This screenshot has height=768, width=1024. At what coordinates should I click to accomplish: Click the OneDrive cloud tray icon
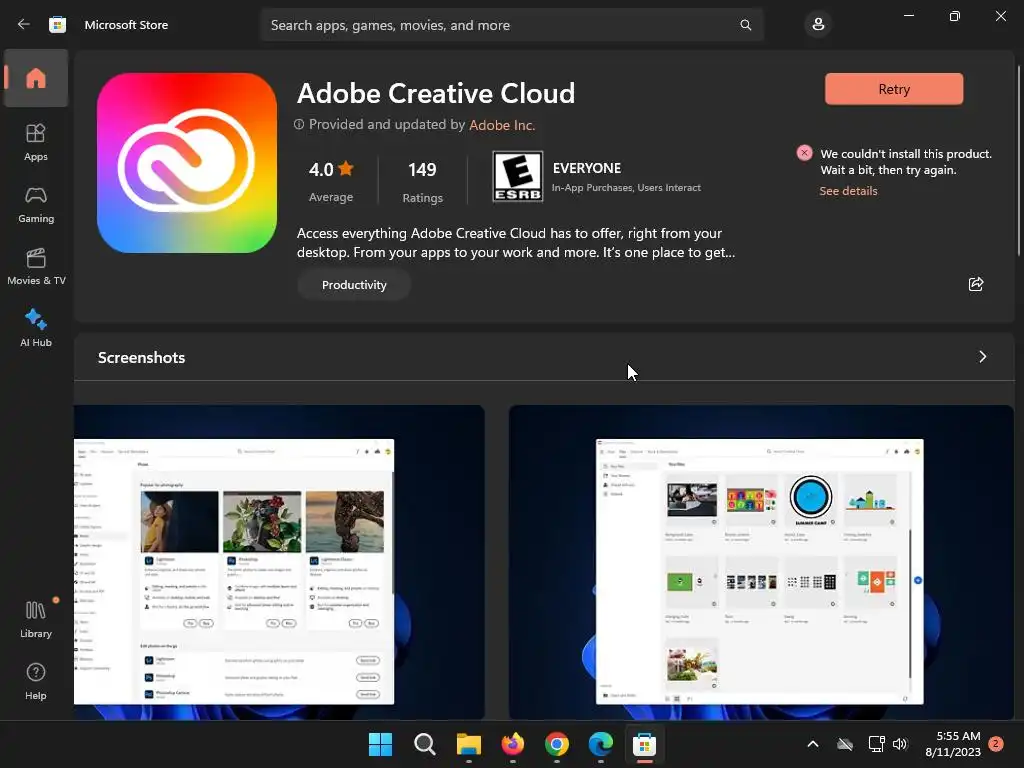pyautogui.click(x=845, y=744)
